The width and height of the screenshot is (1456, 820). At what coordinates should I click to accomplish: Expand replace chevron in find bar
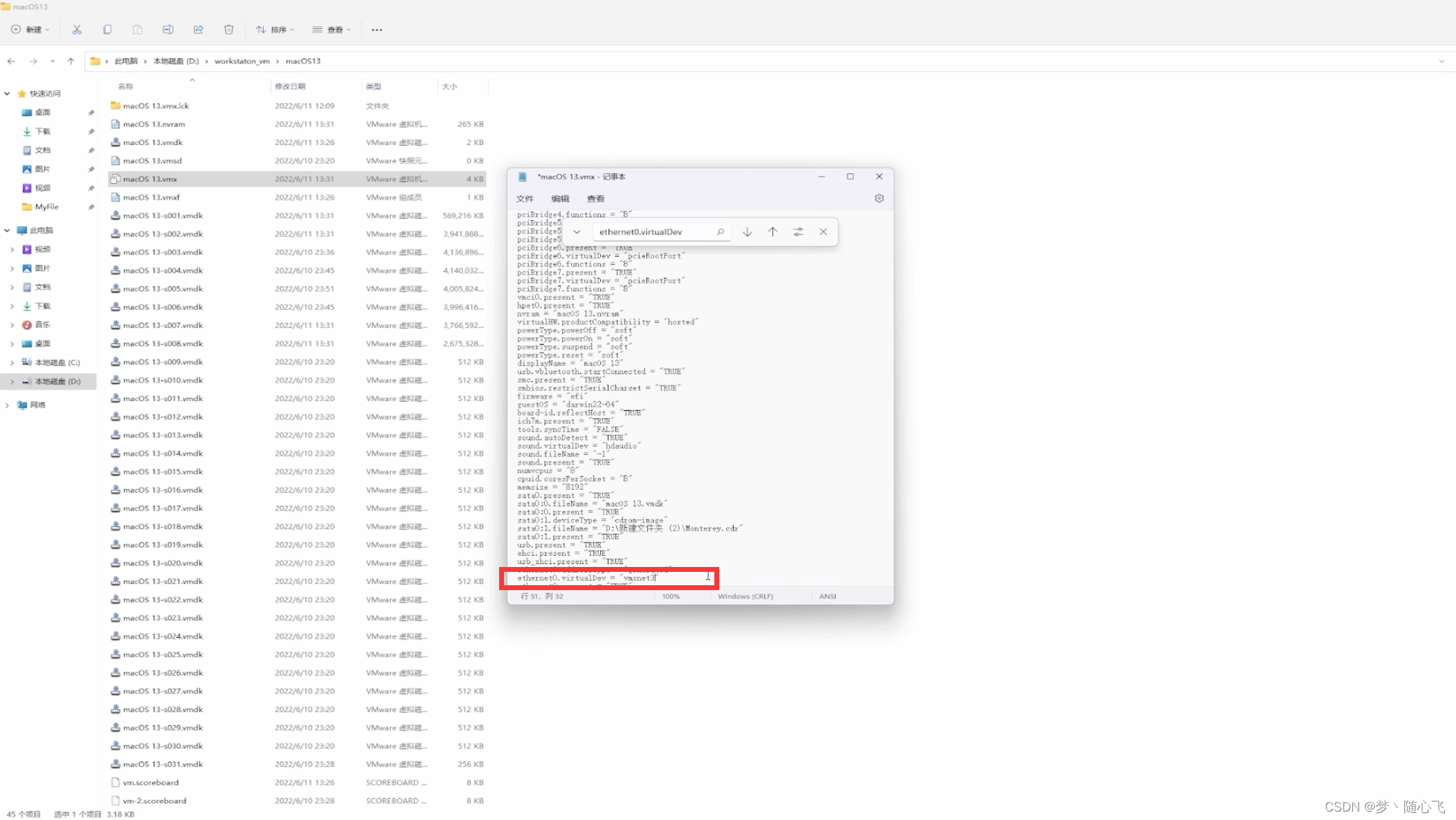pyautogui.click(x=576, y=231)
